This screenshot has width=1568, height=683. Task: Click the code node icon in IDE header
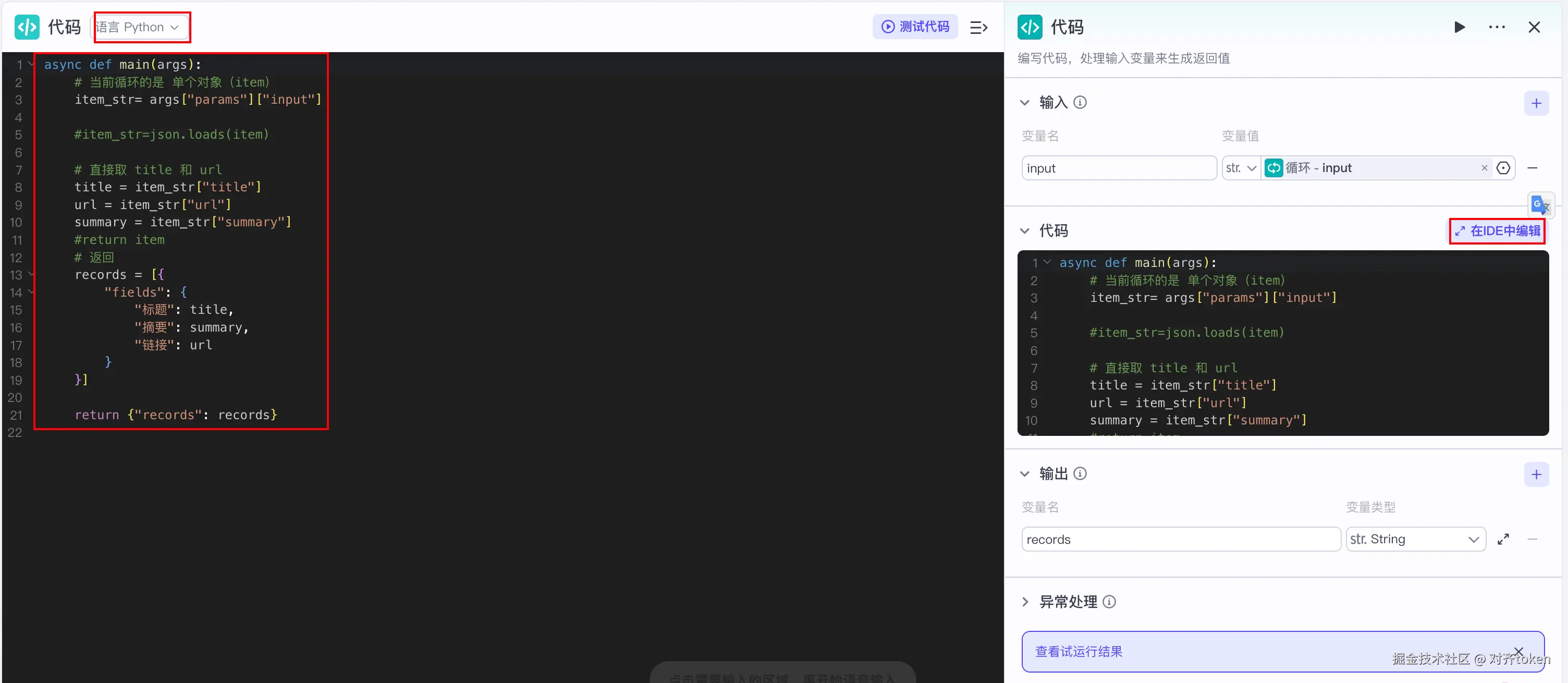(27, 27)
